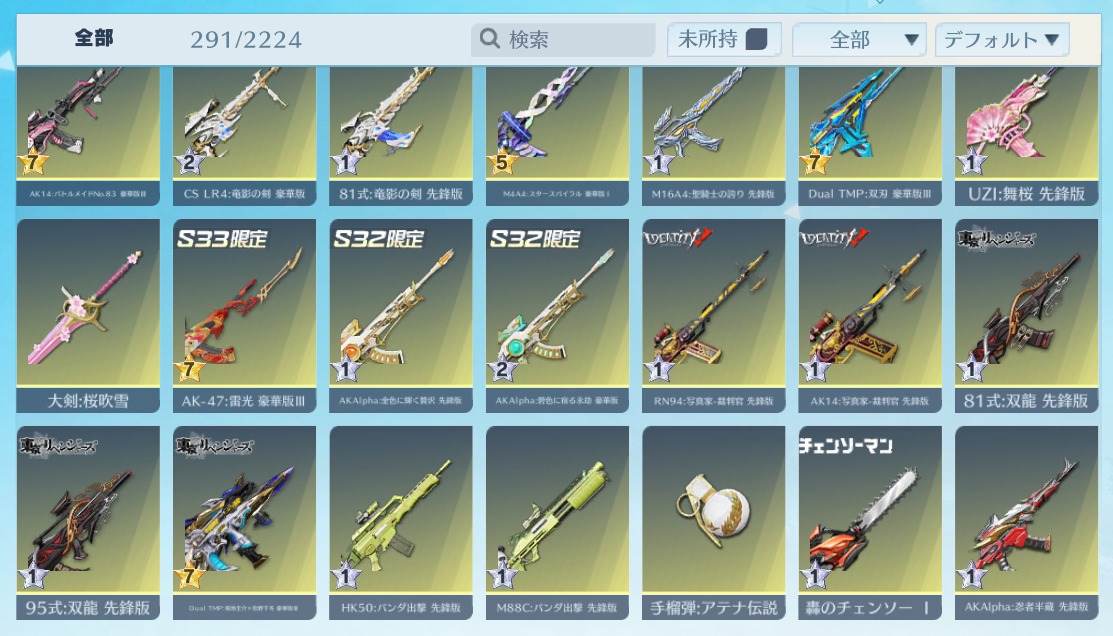Open the 全部 filter dropdown
Image resolution: width=1113 pixels, height=636 pixels.
(859, 40)
